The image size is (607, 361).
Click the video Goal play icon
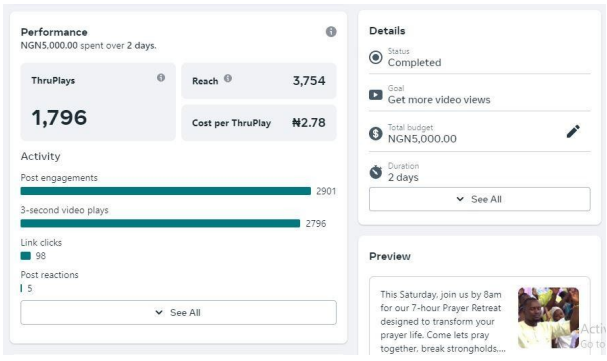[x=376, y=95]
